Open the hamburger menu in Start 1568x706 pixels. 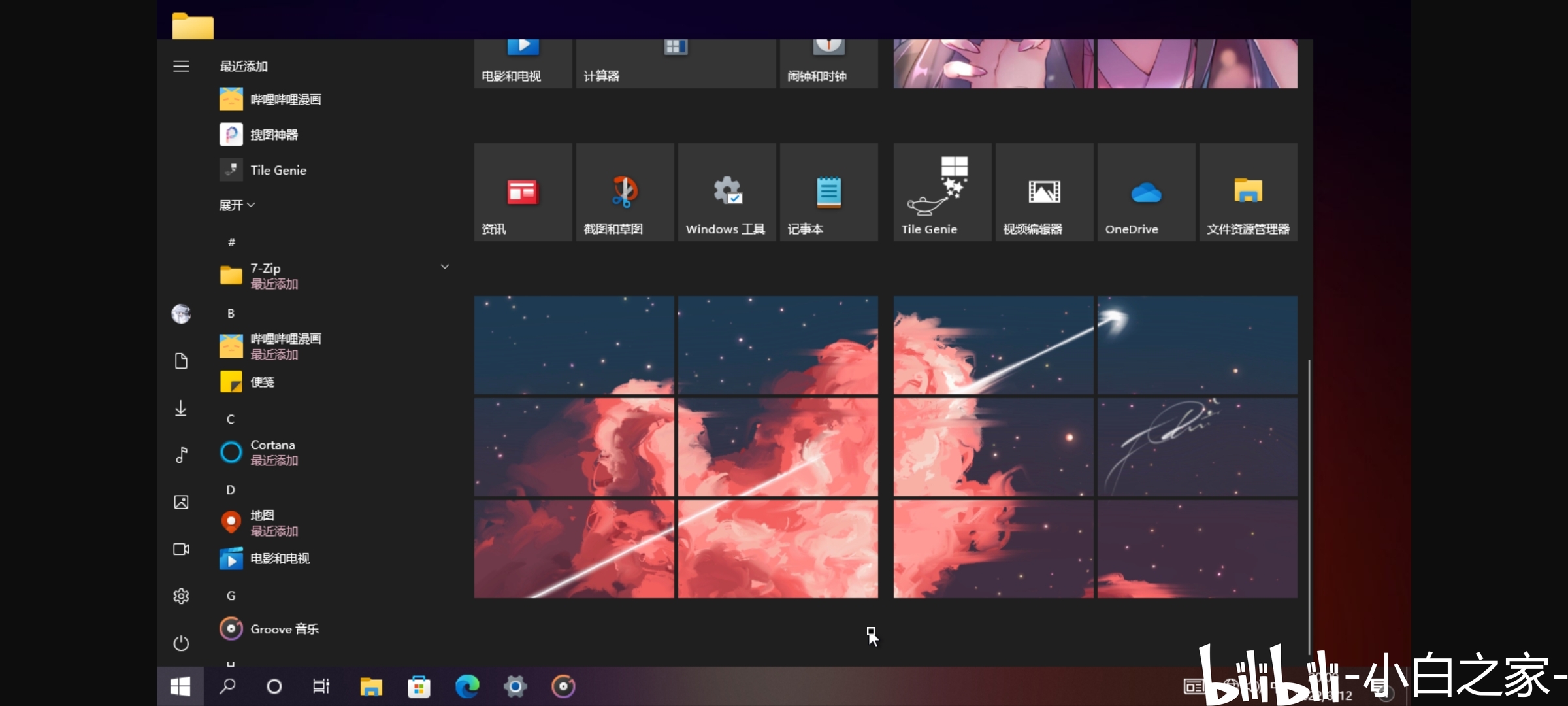[x=181, y=66]
